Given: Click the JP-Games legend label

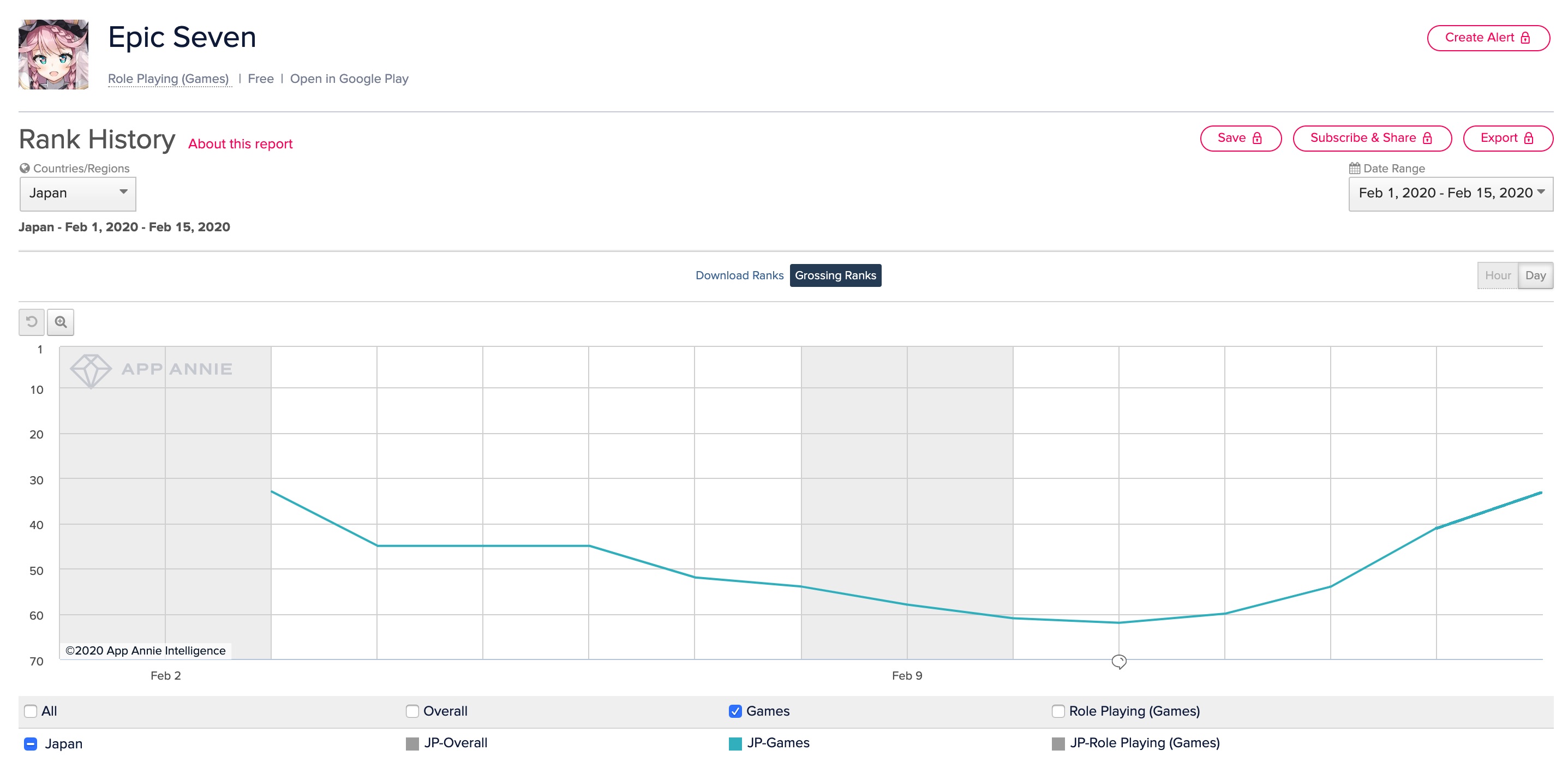Looking at the screenshot, I should (x=778, y=743).
